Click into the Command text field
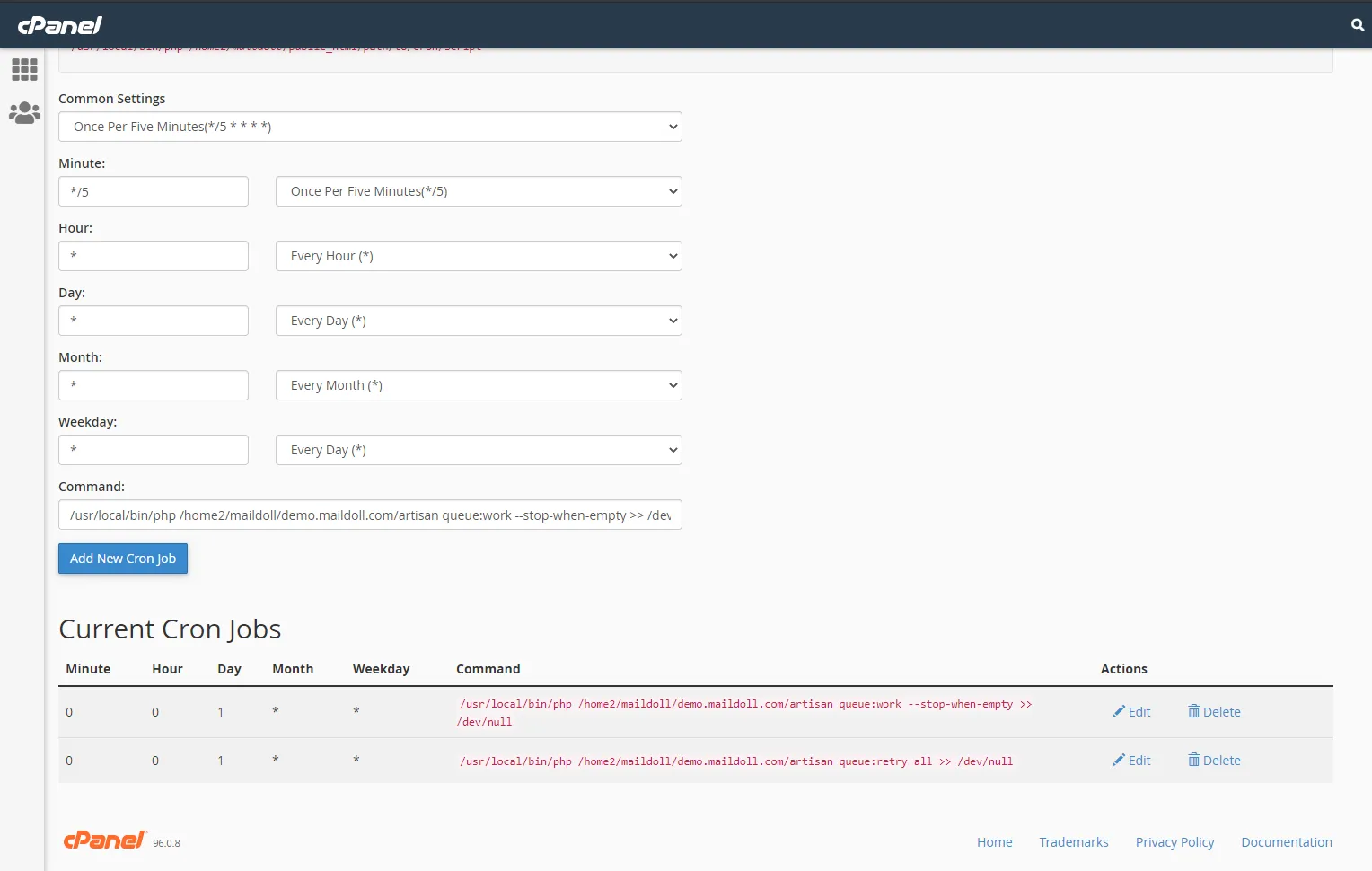1372x871 pixels. [x=370, y=515]
